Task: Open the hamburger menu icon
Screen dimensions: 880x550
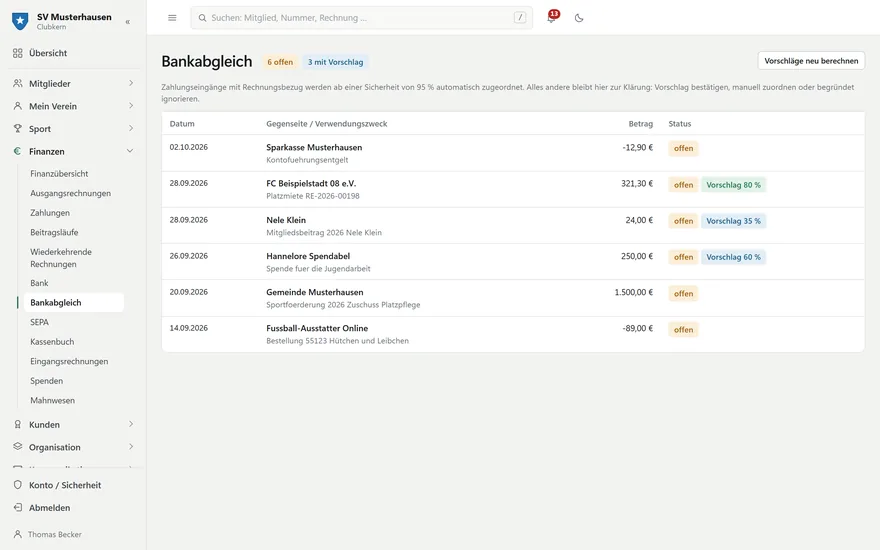Action: click(x=172, y=18)
